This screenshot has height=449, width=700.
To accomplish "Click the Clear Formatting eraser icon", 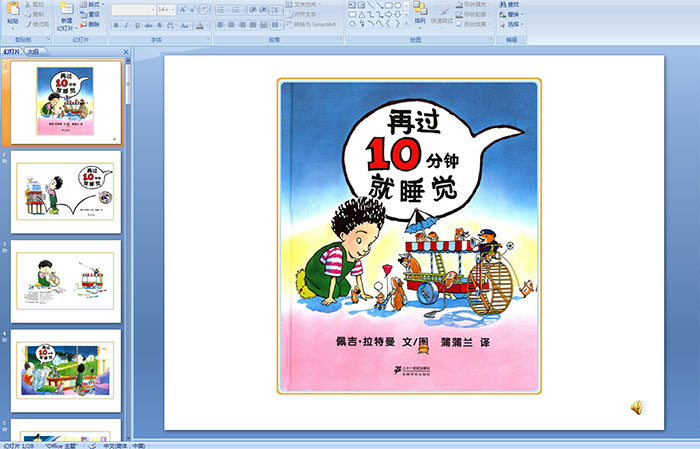I will pos(205,9).
